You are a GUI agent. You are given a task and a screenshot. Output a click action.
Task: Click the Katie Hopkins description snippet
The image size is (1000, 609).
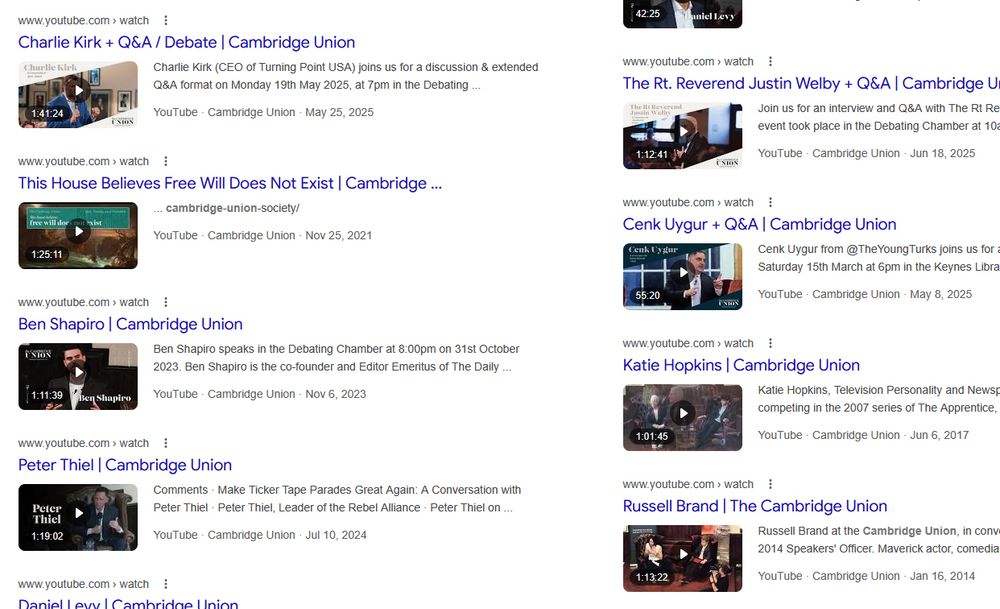click(879, 399)
